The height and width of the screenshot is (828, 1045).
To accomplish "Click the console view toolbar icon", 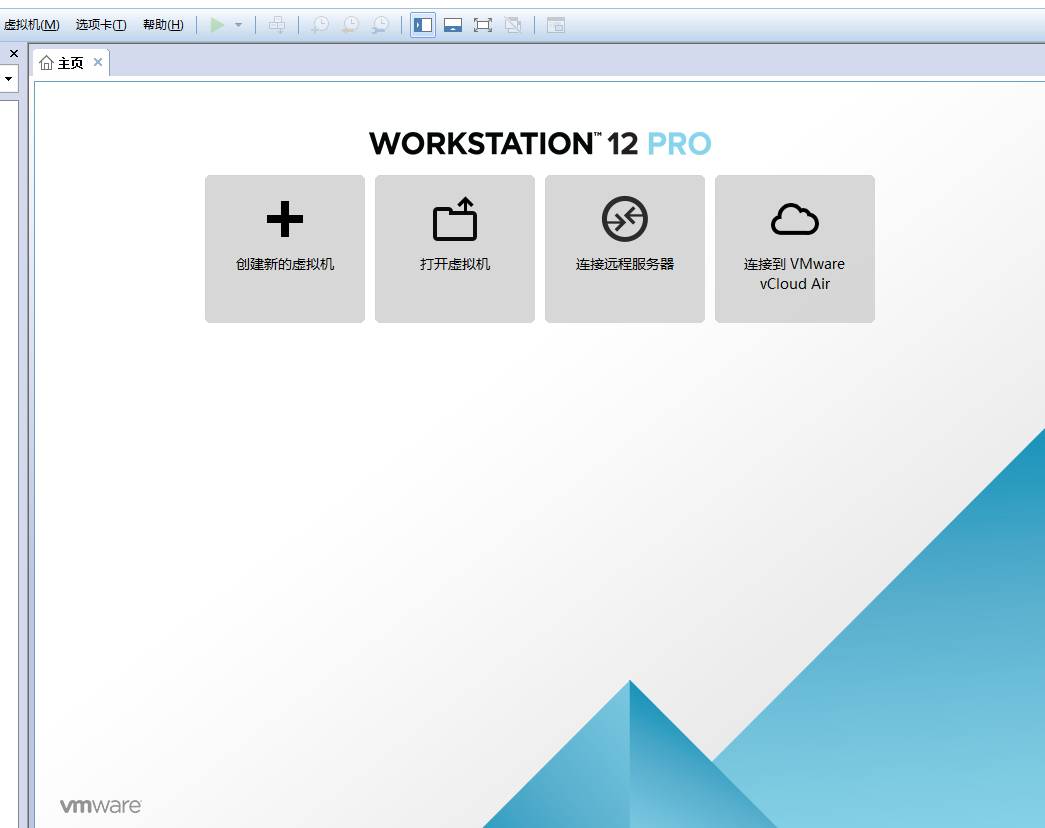I will (x=556, y=25).
